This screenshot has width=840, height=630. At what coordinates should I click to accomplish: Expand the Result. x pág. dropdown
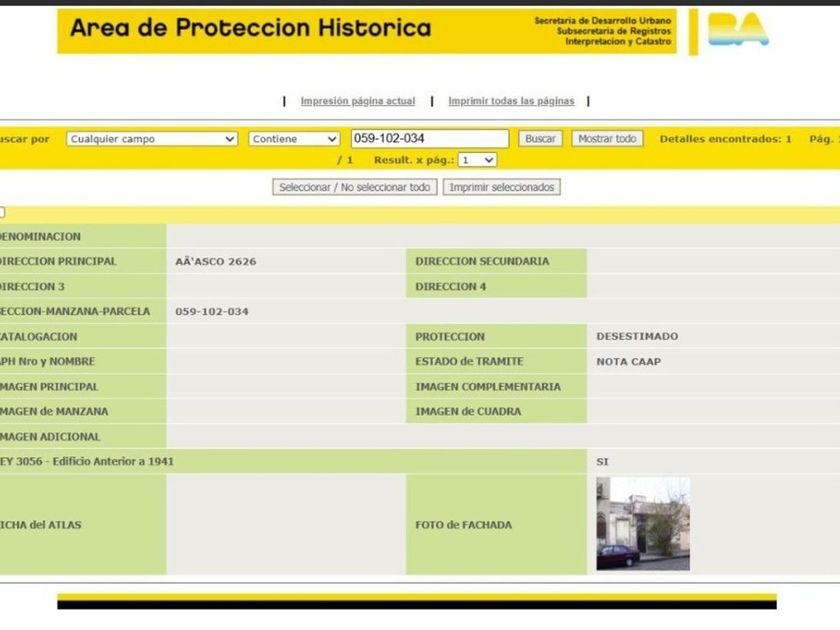pyautogui.click(x=477, y=160)
